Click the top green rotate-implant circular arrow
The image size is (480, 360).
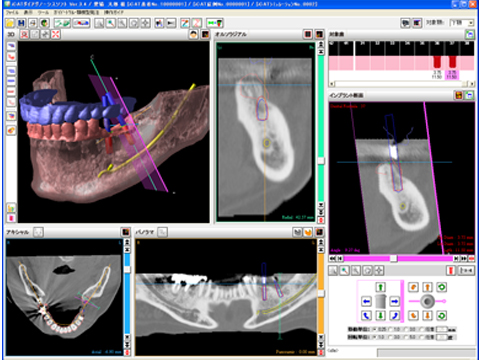point(442,287)
